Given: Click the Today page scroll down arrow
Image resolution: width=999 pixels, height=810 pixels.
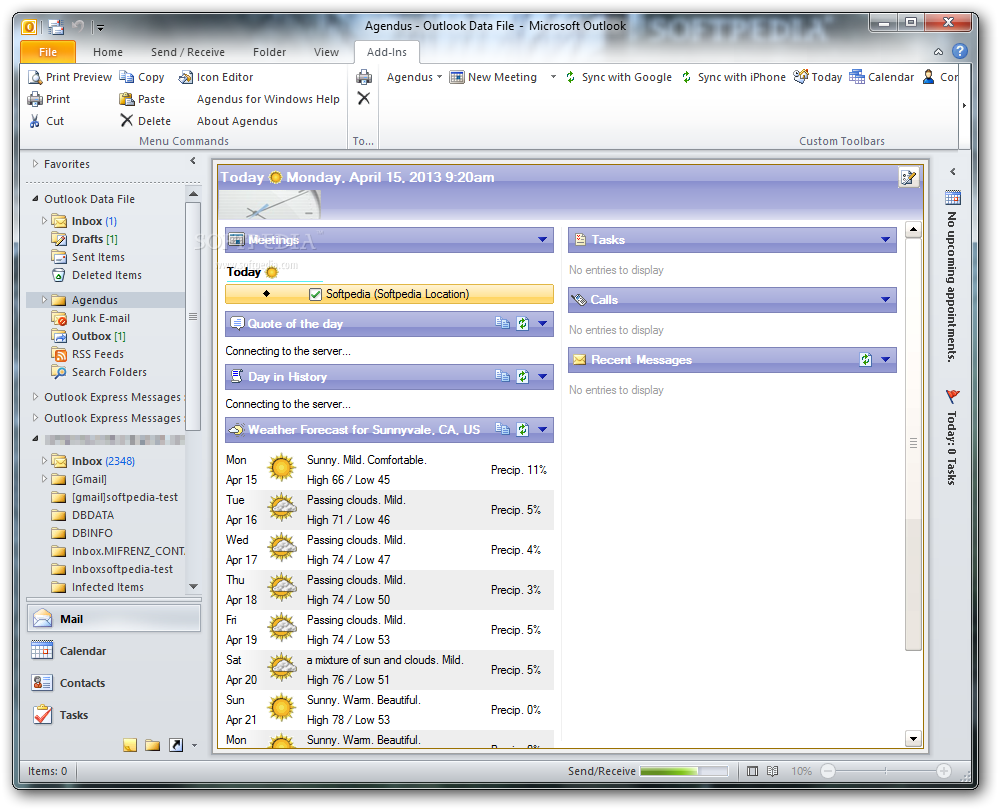Looking at the screenshot, I should click(x=913, y=739).
